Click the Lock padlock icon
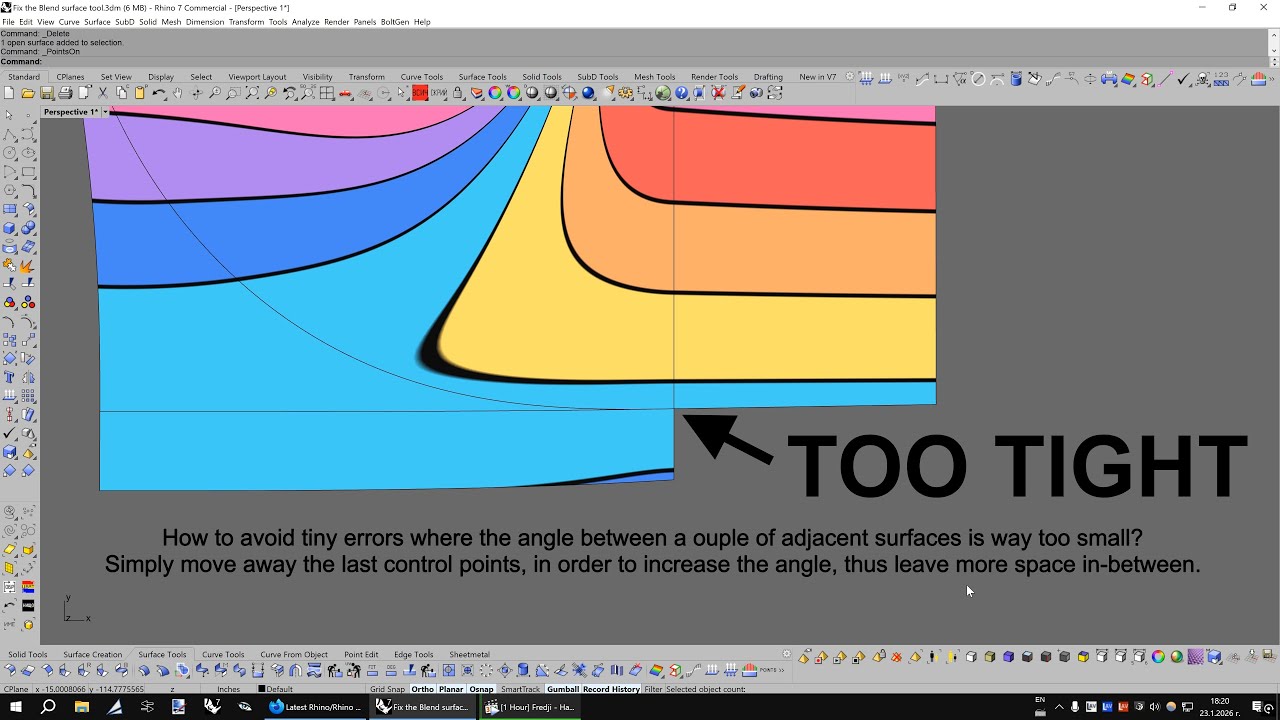This screenshot has width=1280, height=720. (457, 93)
